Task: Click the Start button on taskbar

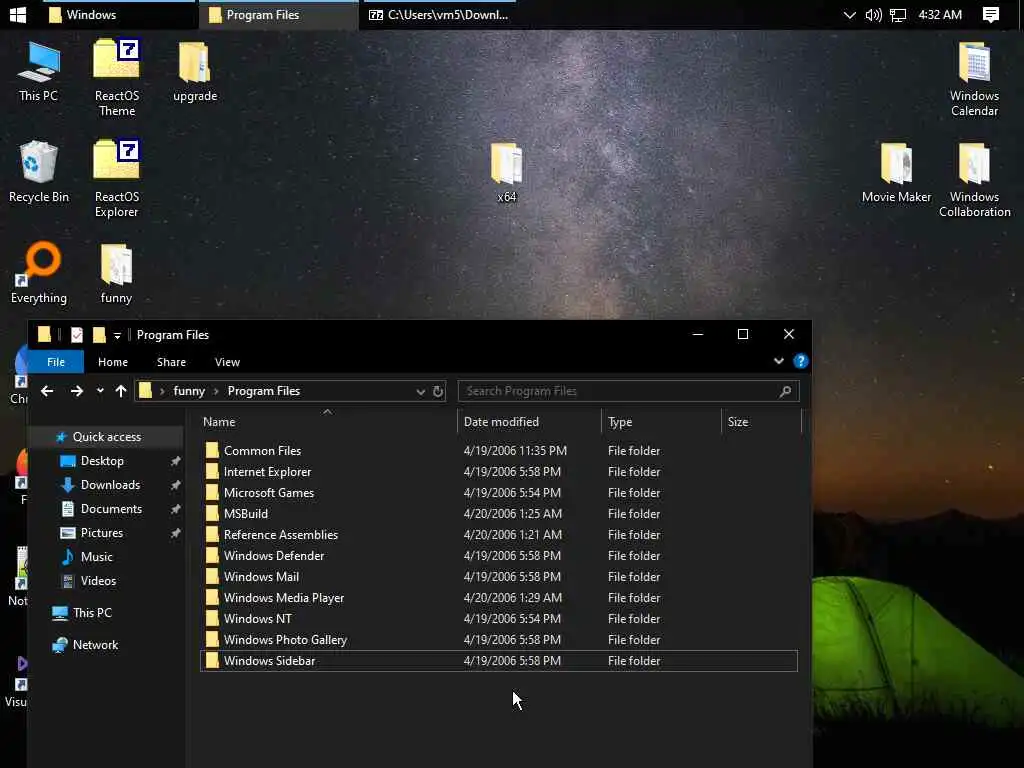Action: (18, 14)
